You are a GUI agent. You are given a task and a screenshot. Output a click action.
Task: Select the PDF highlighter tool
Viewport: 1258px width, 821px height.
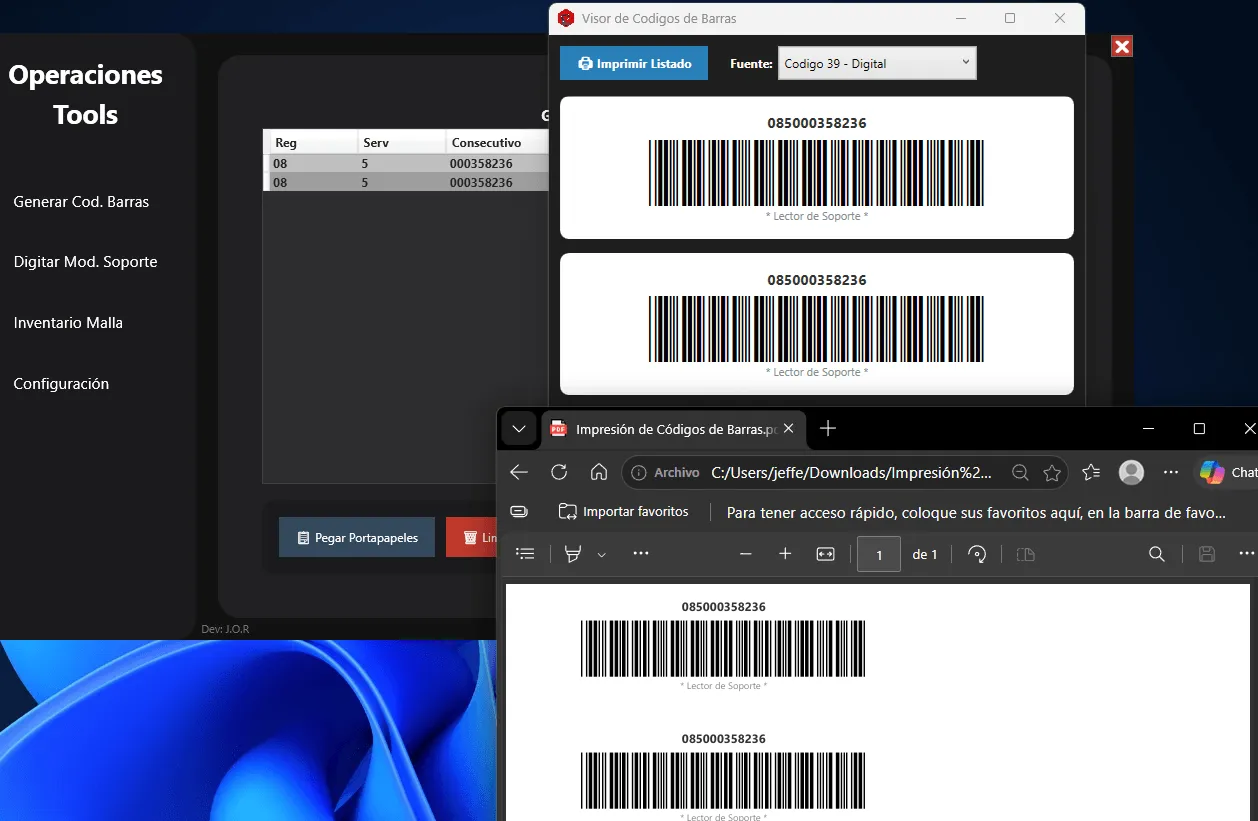[573, 553]
